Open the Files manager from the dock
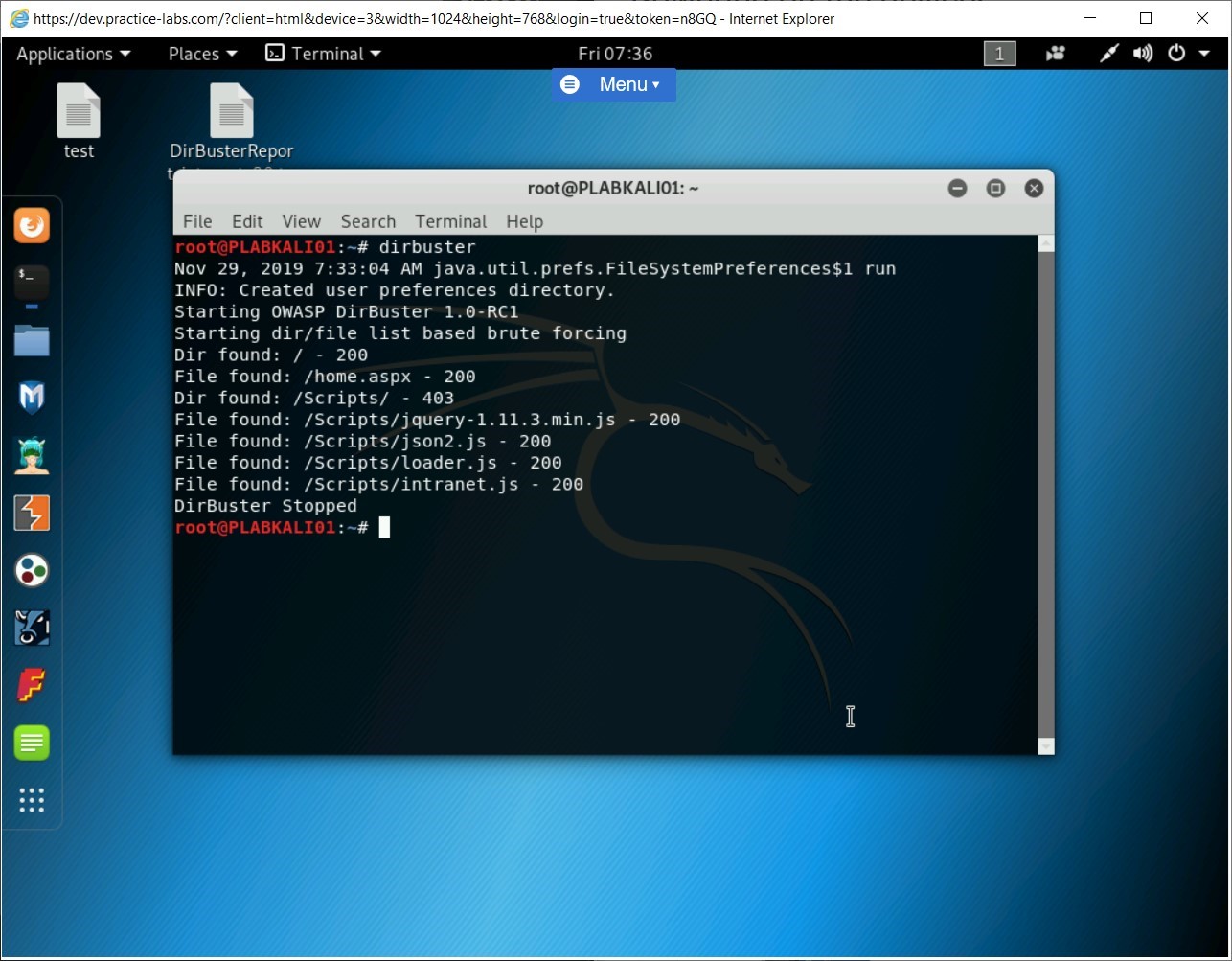Image resolution: width=1232 pixels, height=961 pixels. (x=32, y=340)
